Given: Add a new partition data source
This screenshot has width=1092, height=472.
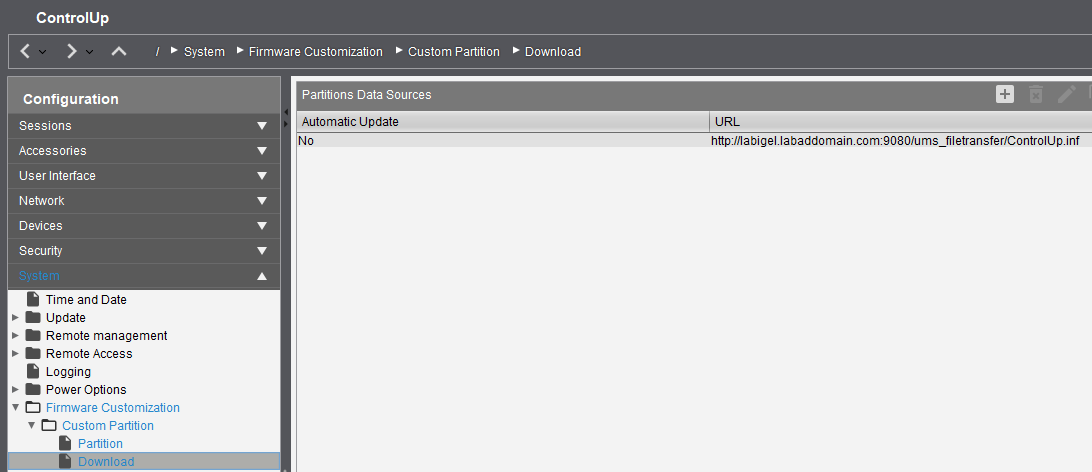Looking at the screenshot, I should [x=1005, y=94].
